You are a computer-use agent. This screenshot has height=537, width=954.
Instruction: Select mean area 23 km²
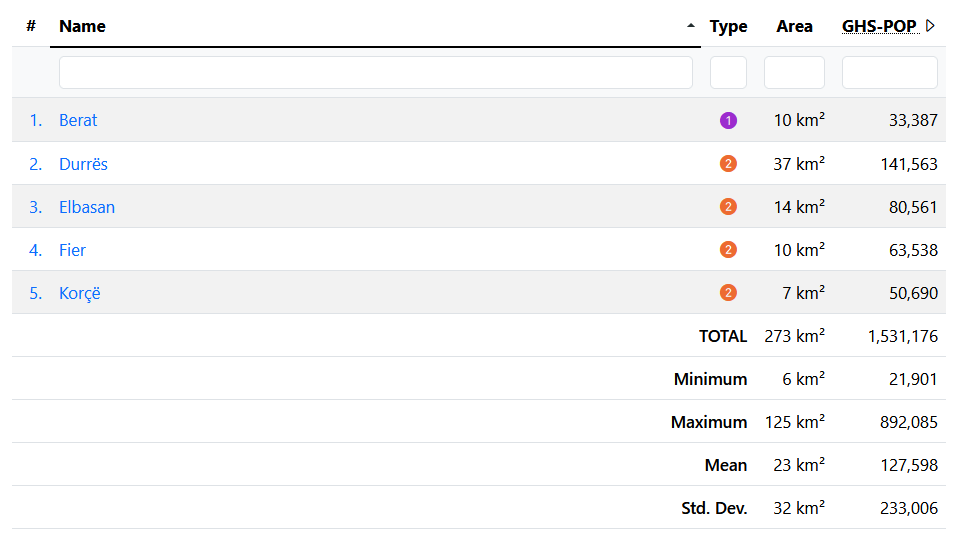[x=799, y=465]
